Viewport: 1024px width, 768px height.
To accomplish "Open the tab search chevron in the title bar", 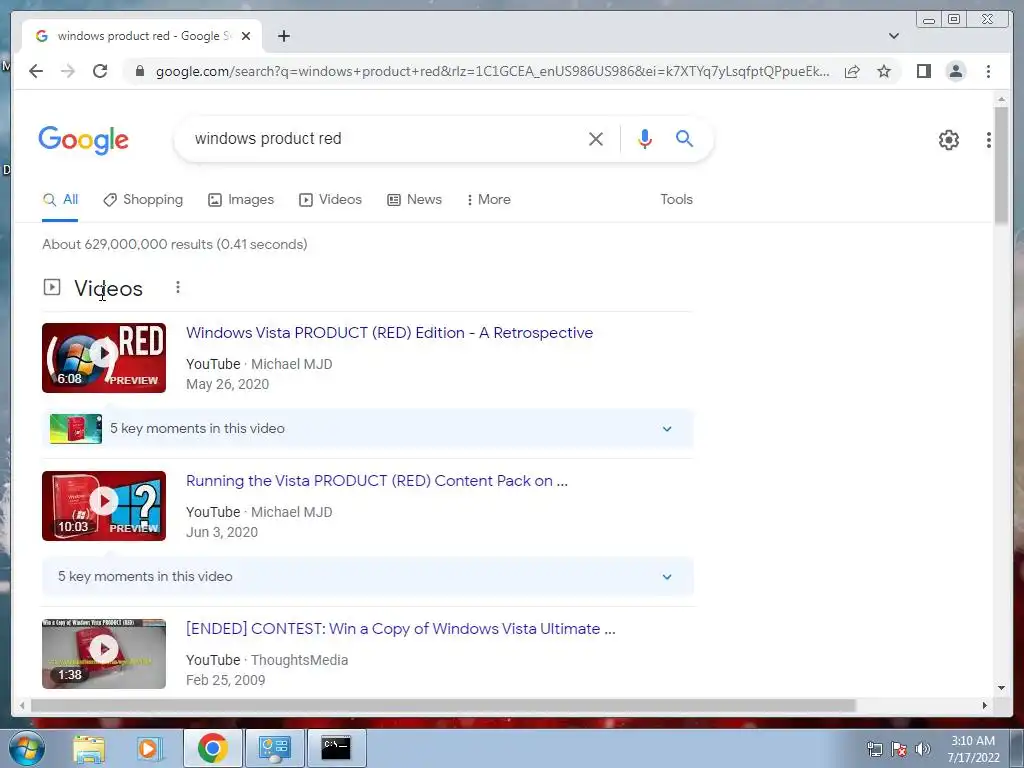I will [893, 36].
